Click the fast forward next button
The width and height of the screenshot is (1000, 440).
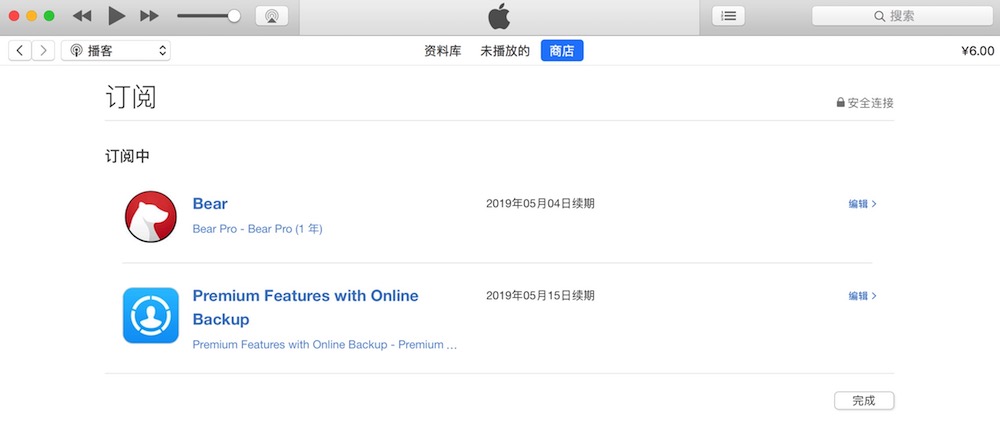click(149, 16)
